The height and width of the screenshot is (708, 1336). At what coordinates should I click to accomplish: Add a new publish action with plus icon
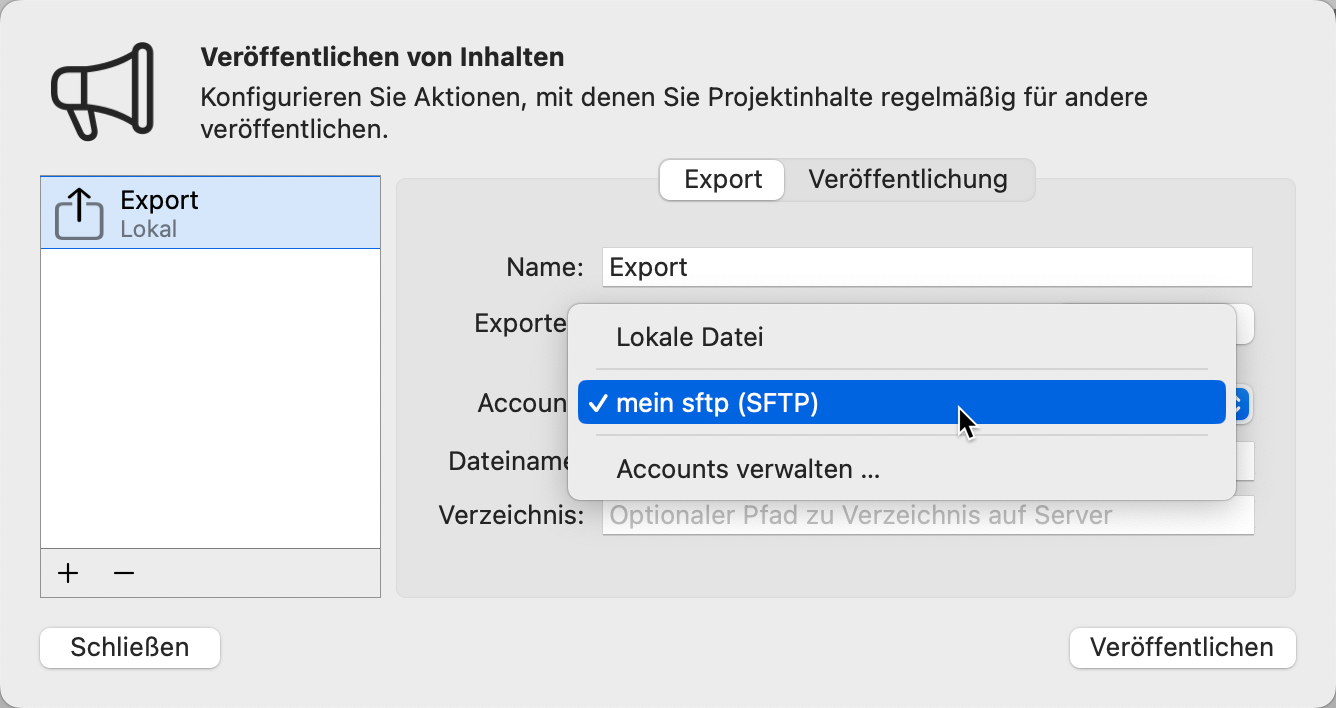point(67,572)
